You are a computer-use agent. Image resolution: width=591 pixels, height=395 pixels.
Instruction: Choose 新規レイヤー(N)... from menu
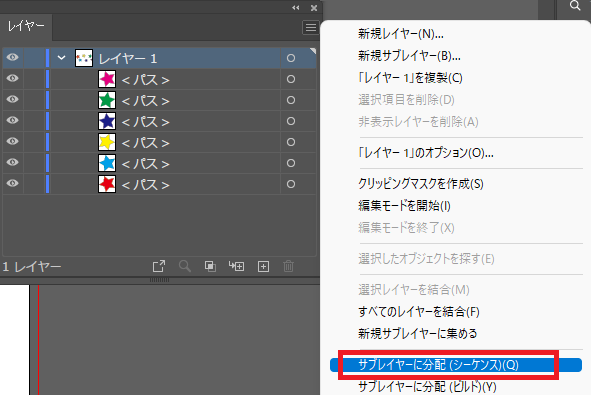(x=400, y=34)
